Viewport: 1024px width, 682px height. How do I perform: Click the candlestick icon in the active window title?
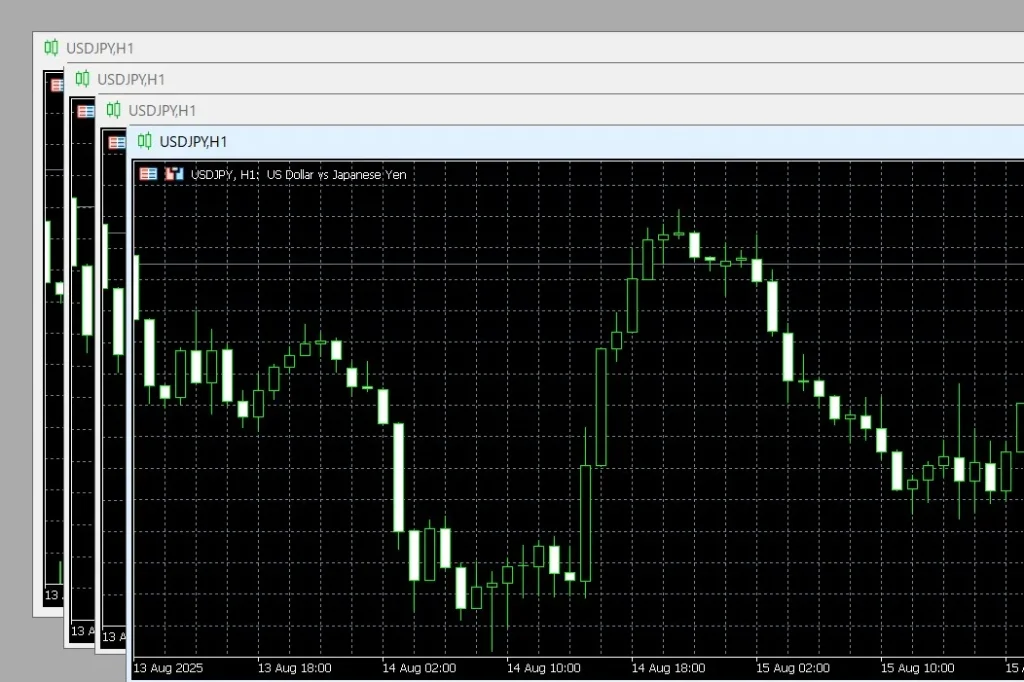[145, 141]
